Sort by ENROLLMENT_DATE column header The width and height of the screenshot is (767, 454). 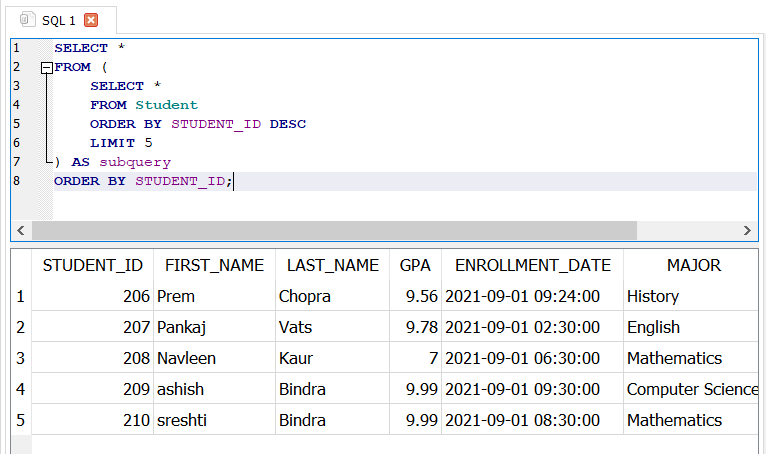[533, 265]
